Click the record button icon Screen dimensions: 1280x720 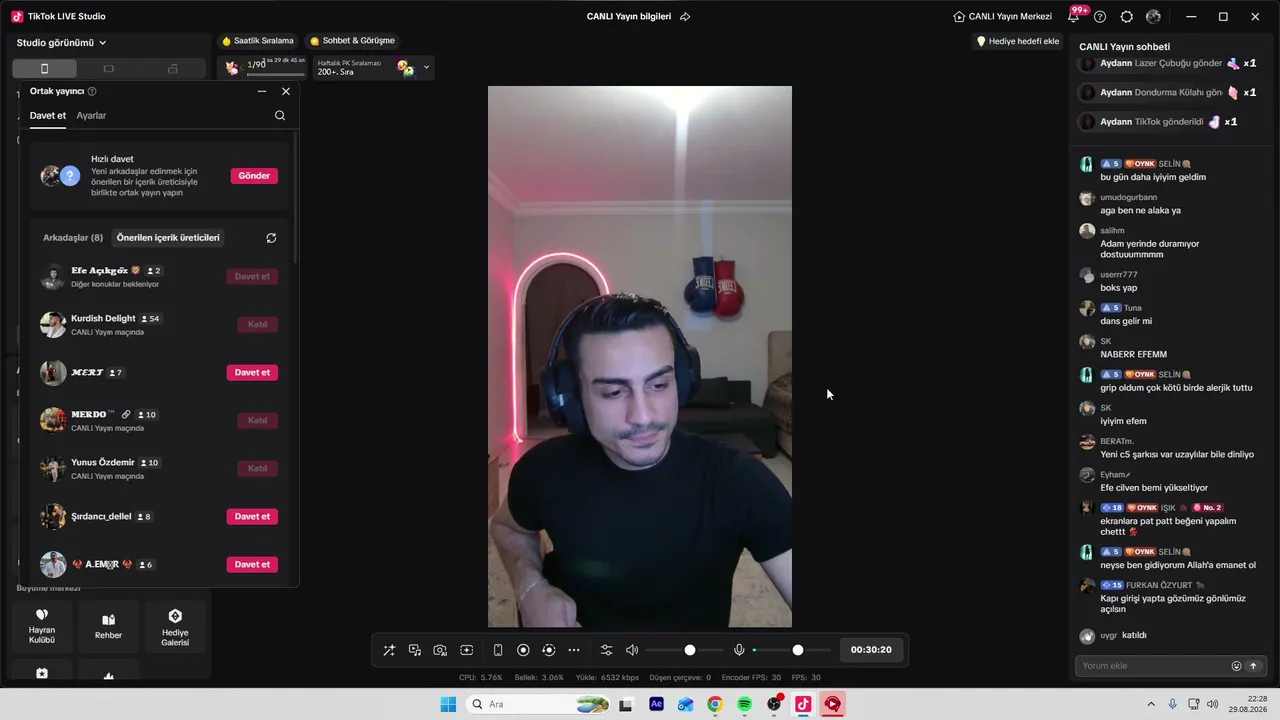523,650
